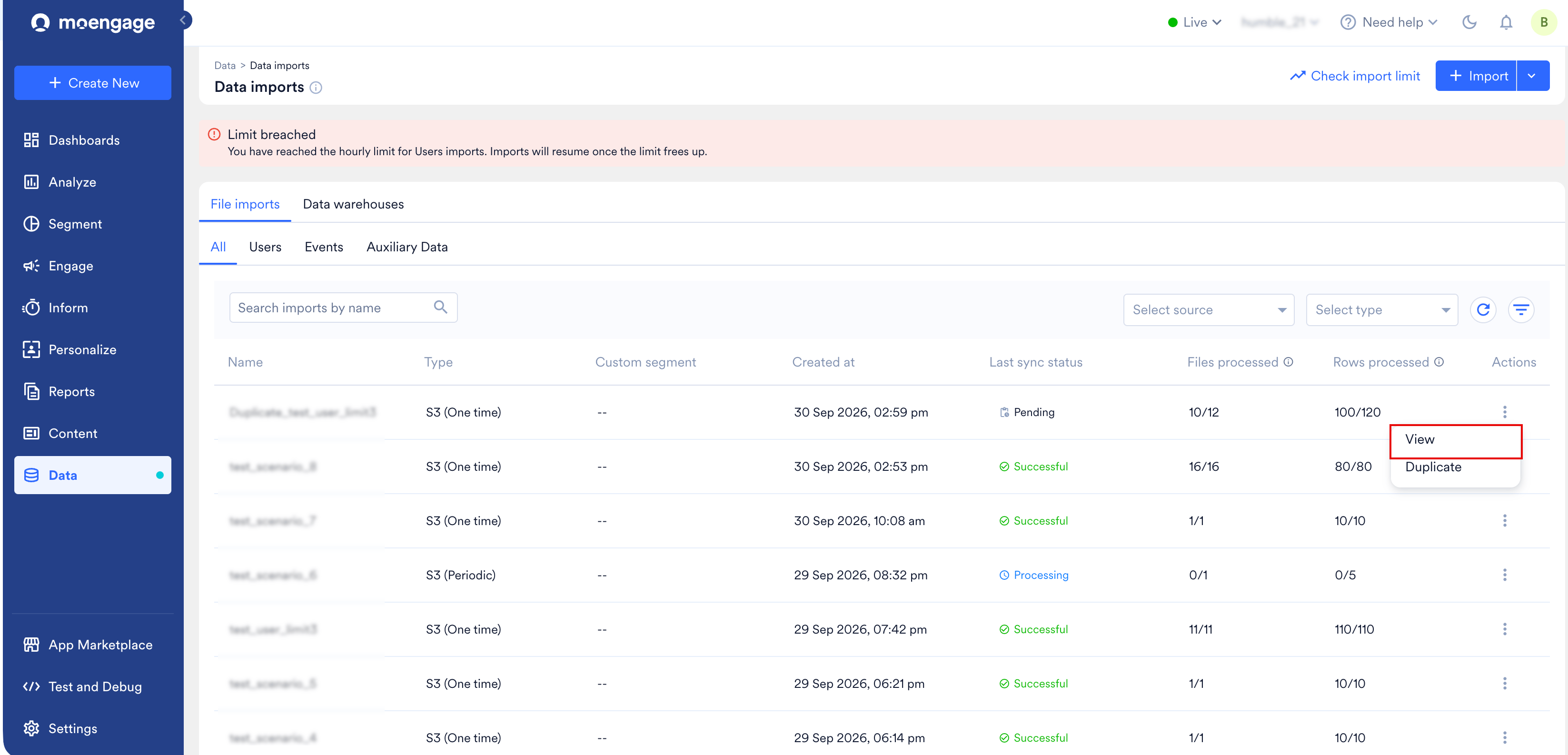Click the 16/16 files processed cell
The width and height of the screenshot is (1568, 755).
click(x=1203, y=467)
